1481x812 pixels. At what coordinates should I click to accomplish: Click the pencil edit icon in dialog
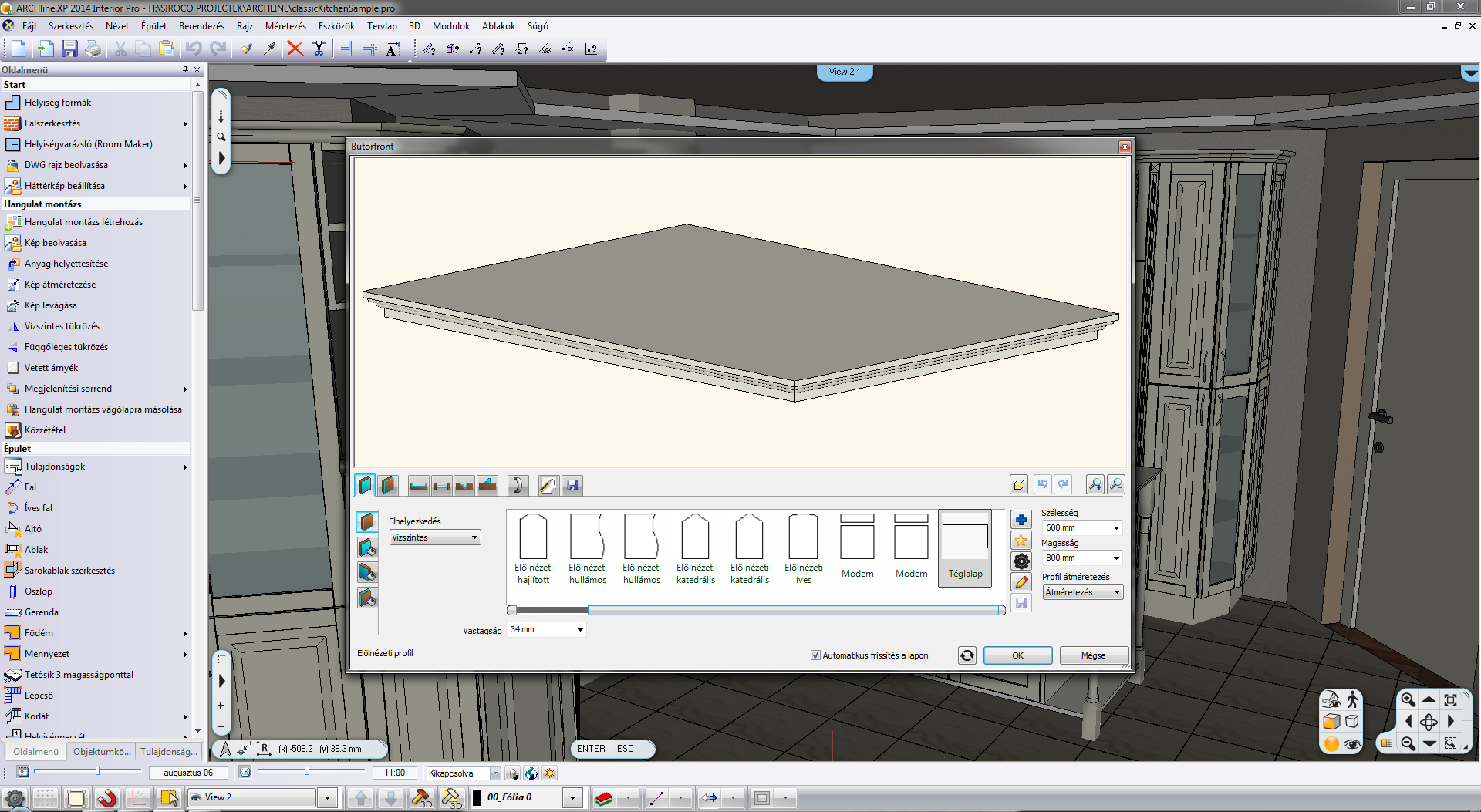coord(1021,582)
